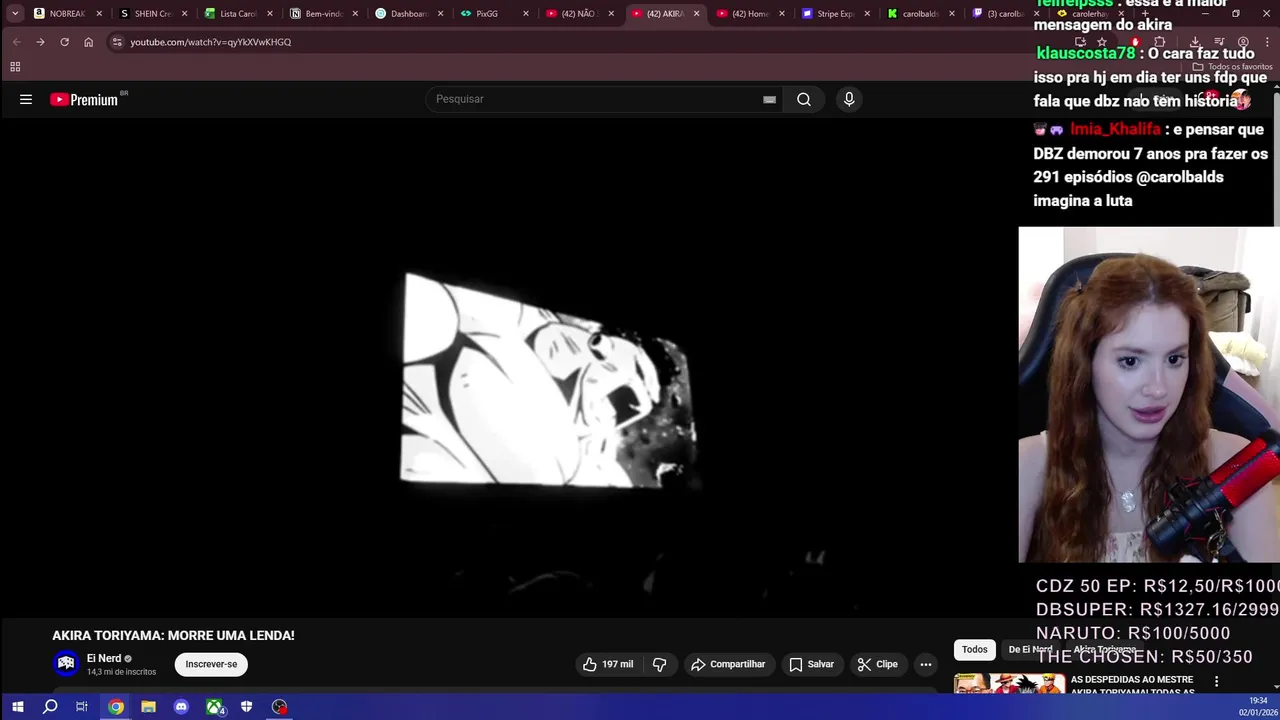
Task: View site information icon in address bar
Action: coord(117,42)
